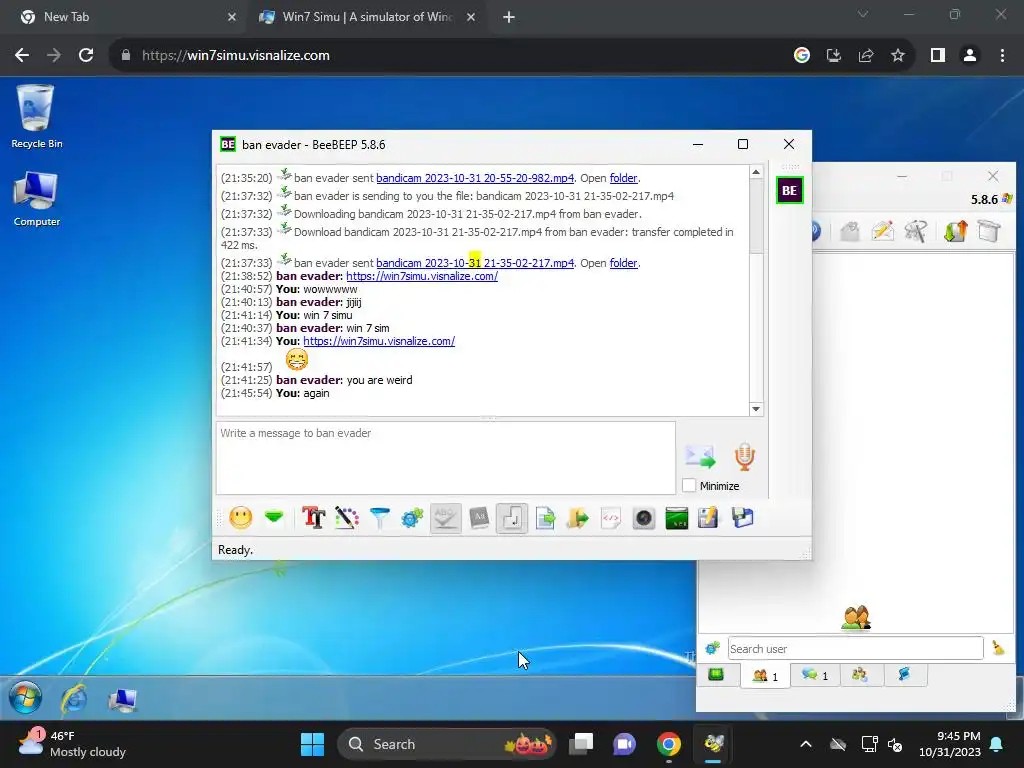Switch to the groups tab
This screenshot has height=768, width=1024.
860,675
